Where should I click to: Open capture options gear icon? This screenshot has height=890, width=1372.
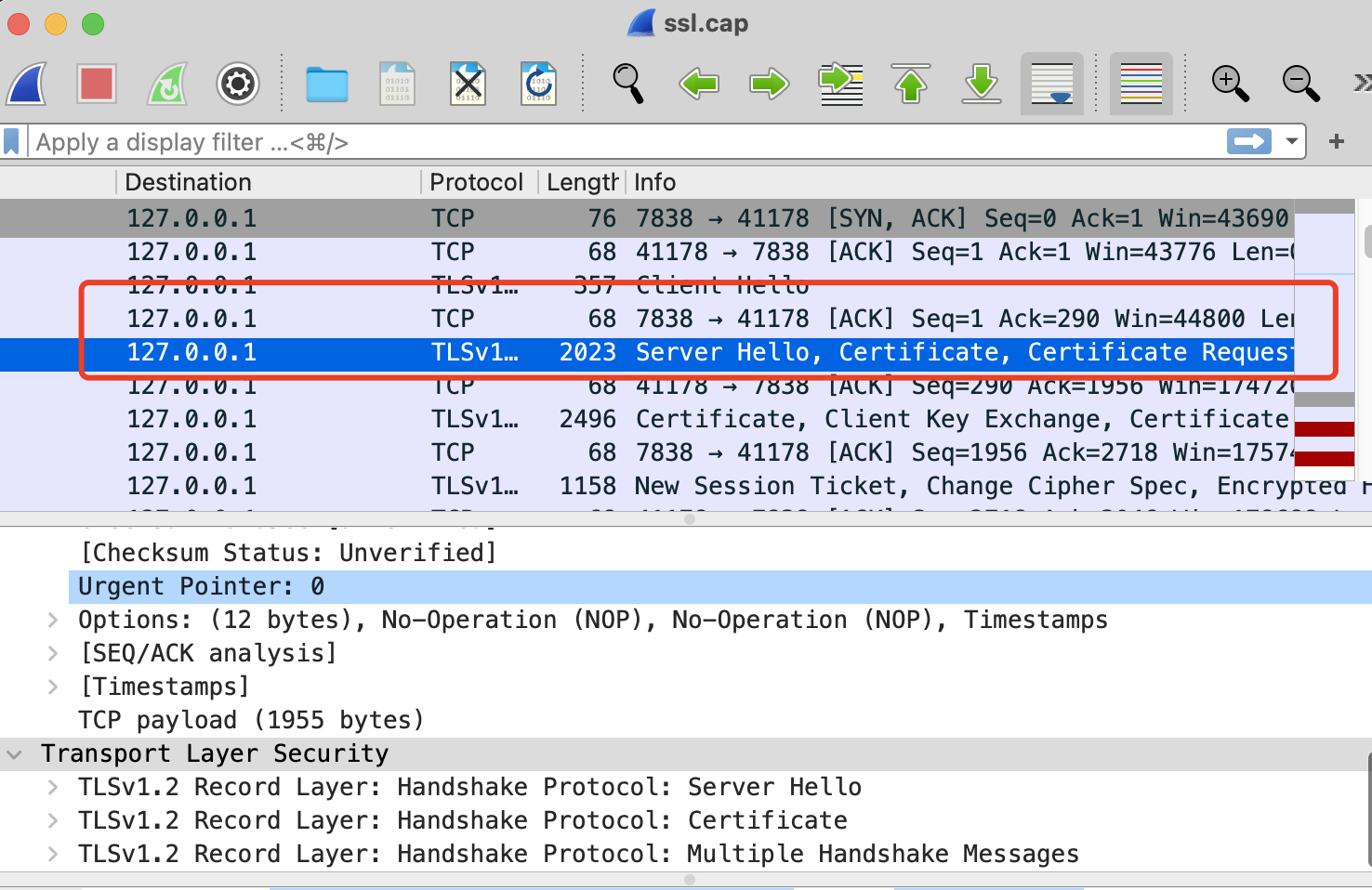click(238, 84)
